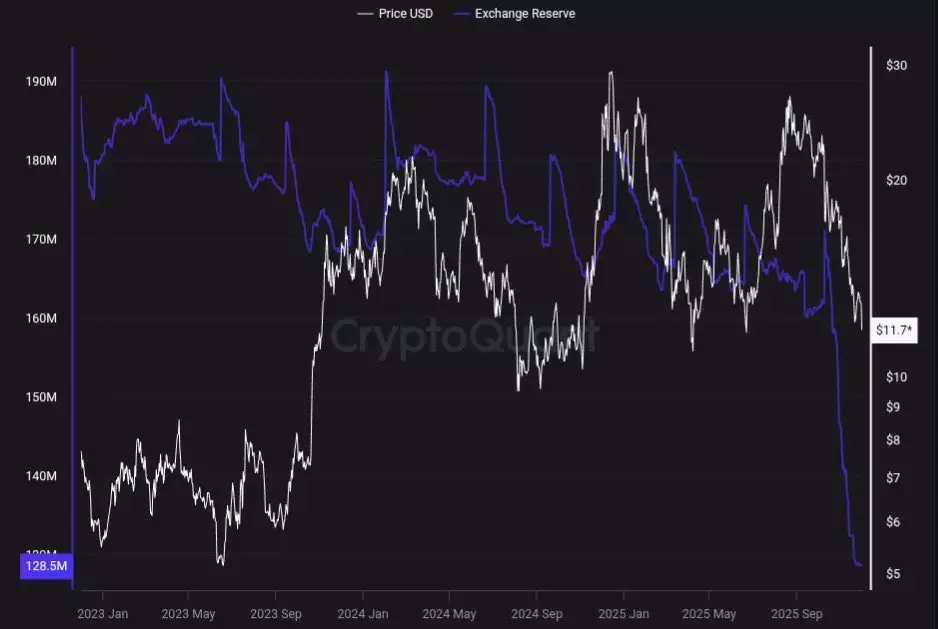Select the 2023 Jan date label

tap(102, 613)
